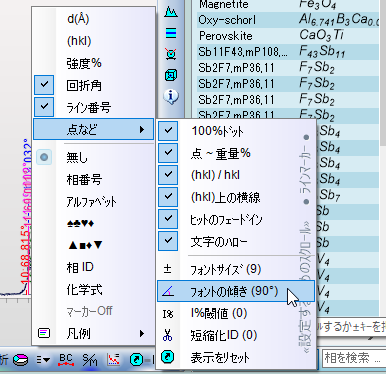Click the BC background correction icon
The image size is (386, 374).
[66, 360]
